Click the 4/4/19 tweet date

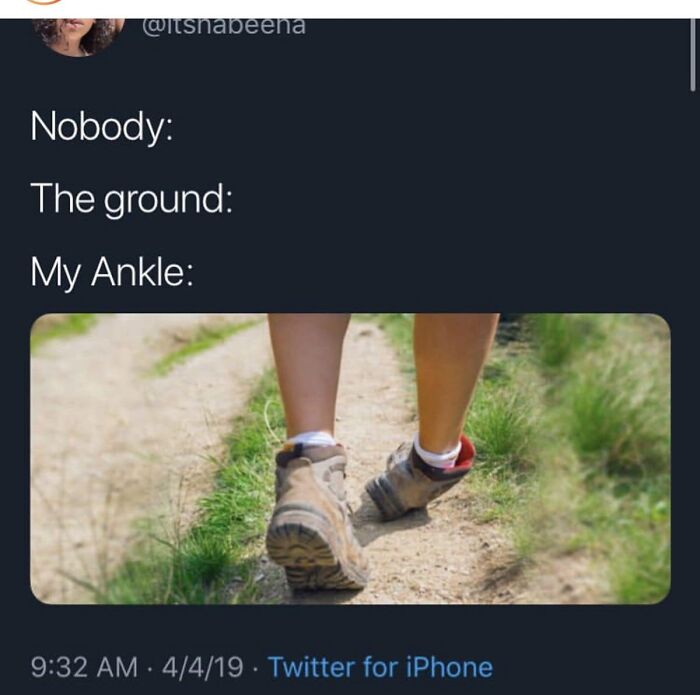[203, 667]
